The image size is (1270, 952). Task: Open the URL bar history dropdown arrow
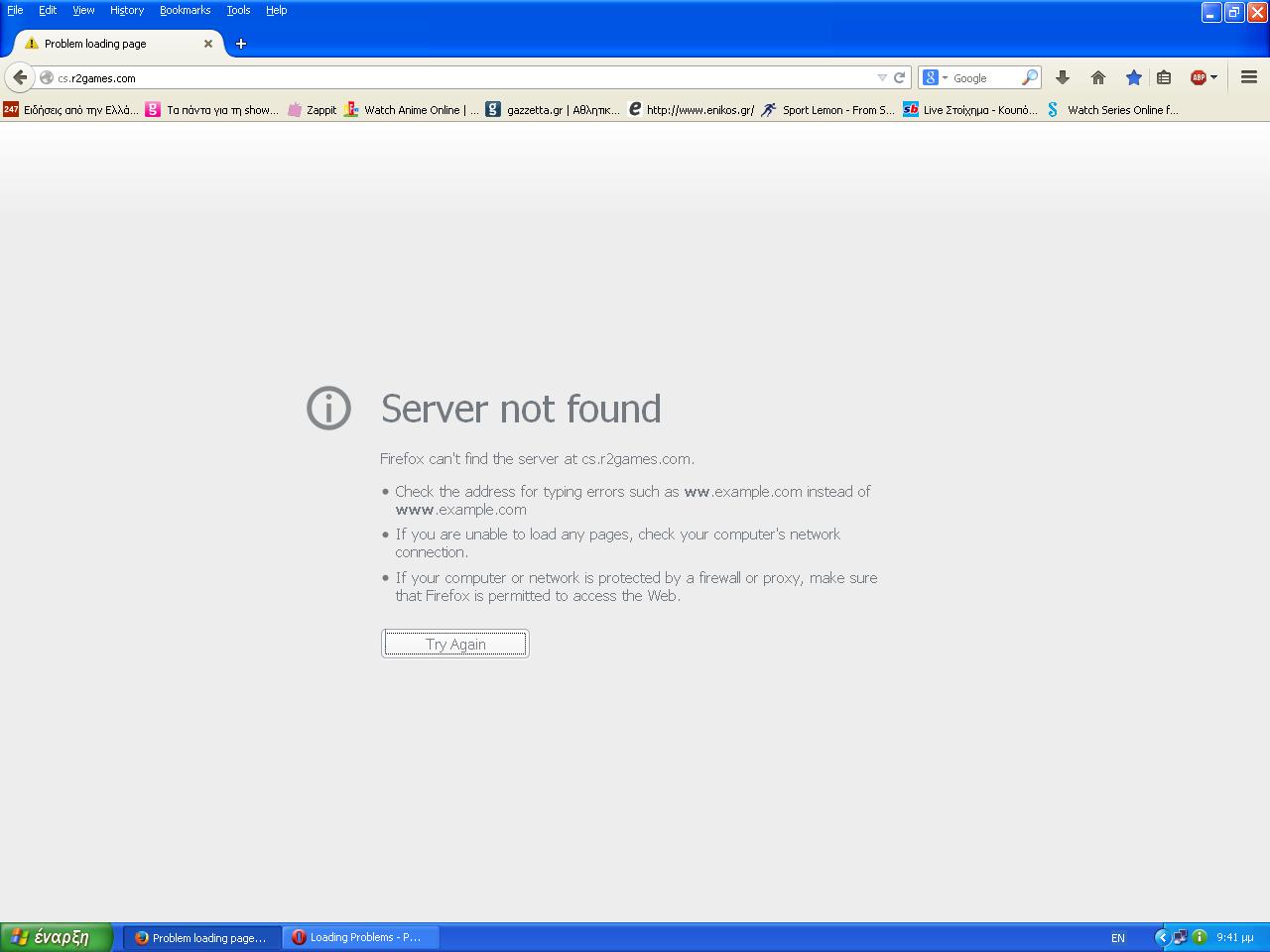coord(881,77)
